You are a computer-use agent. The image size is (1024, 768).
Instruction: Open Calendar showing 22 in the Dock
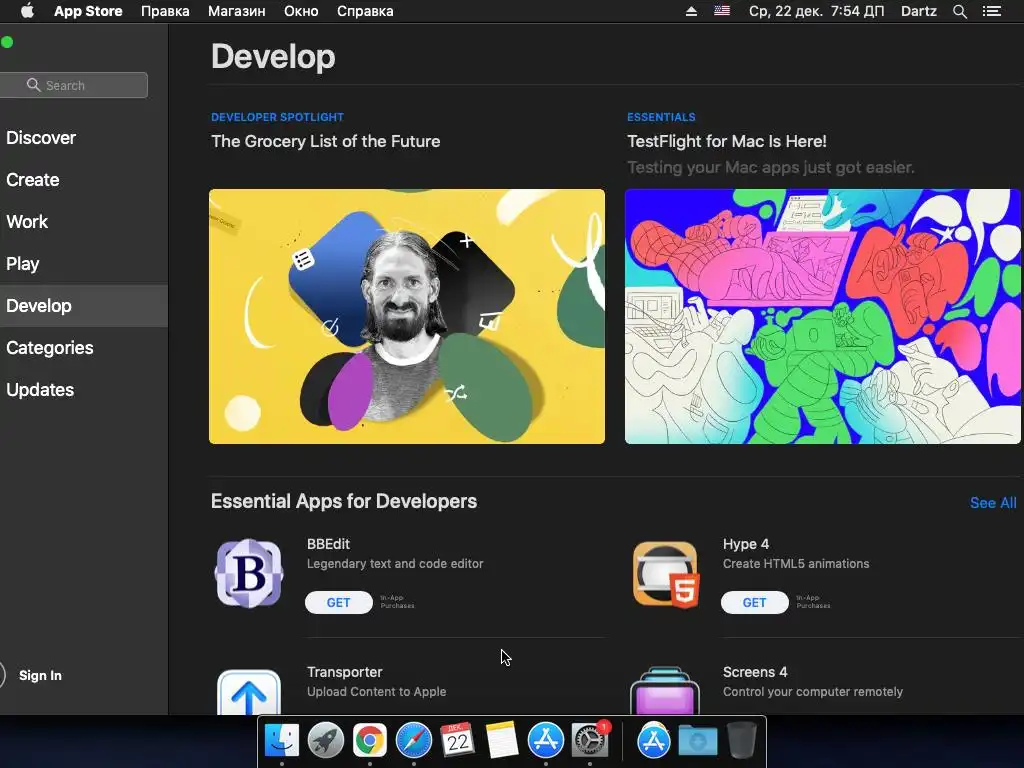coord(457,740)
